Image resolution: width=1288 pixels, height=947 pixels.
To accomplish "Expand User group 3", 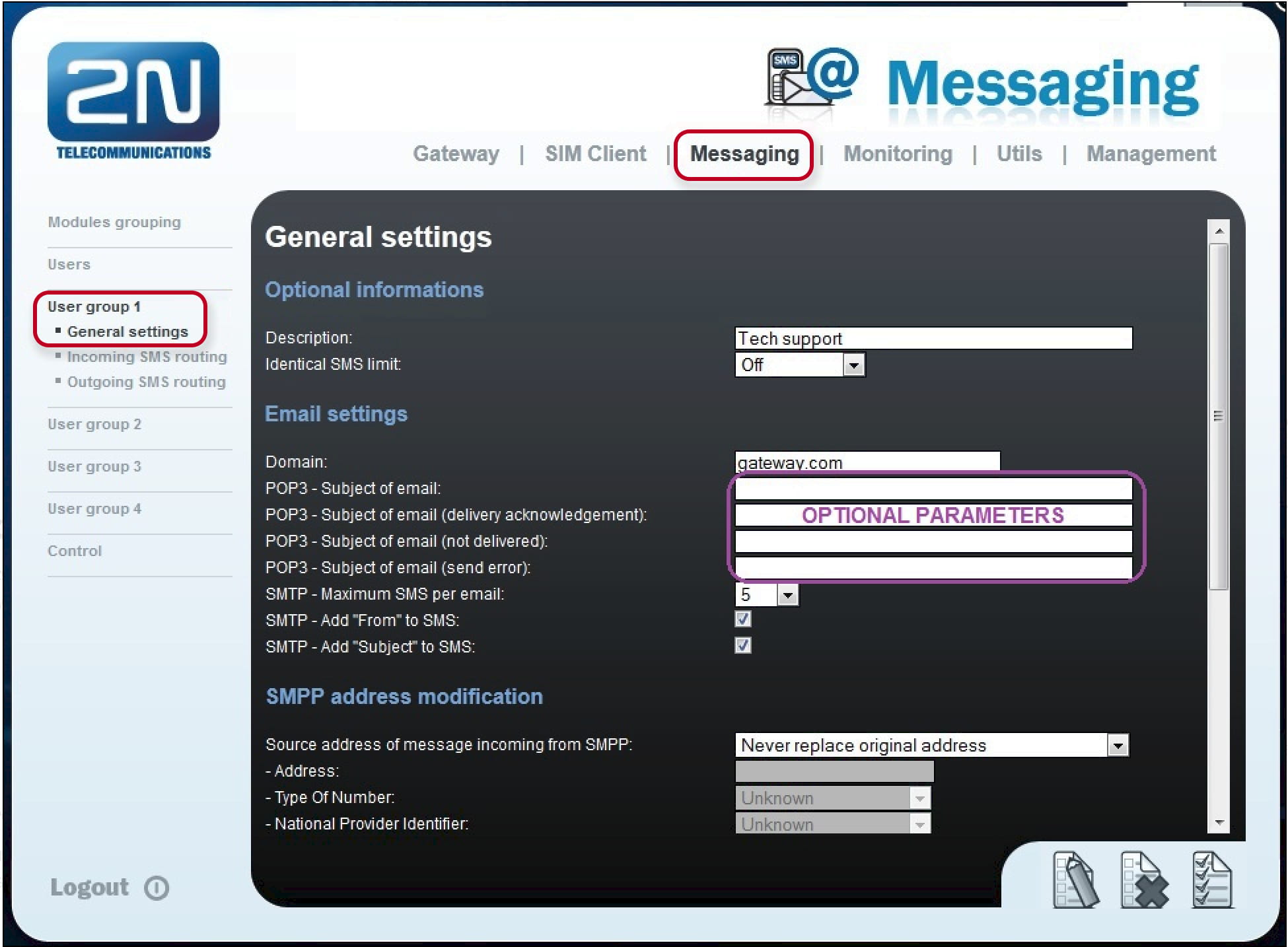I will click(94, 467).
